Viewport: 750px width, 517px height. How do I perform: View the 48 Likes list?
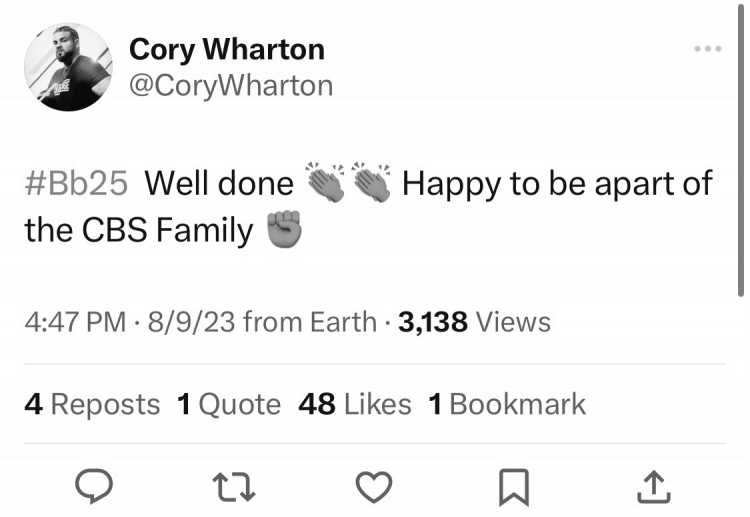point(354,405)
